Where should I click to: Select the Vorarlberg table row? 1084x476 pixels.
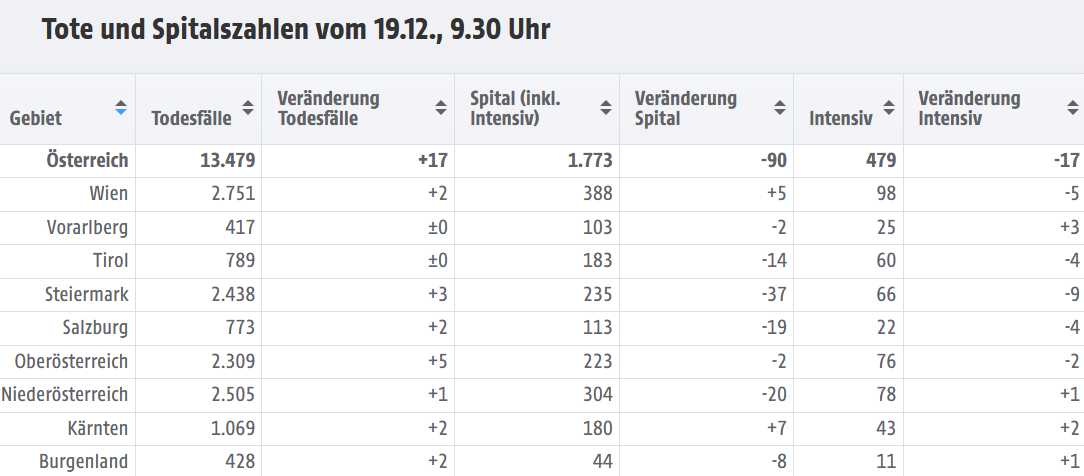tap(89, 228)
